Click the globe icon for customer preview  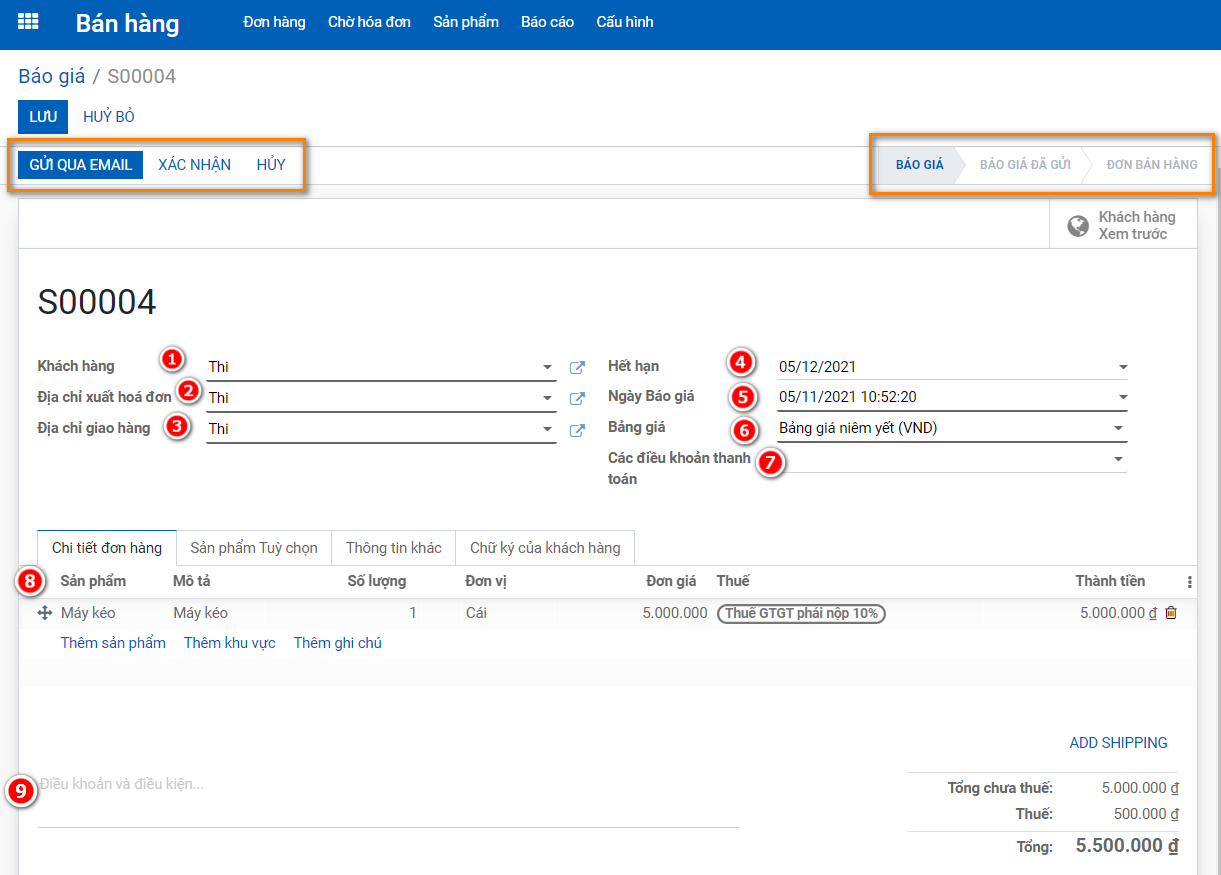click(x=1078, y=225)
